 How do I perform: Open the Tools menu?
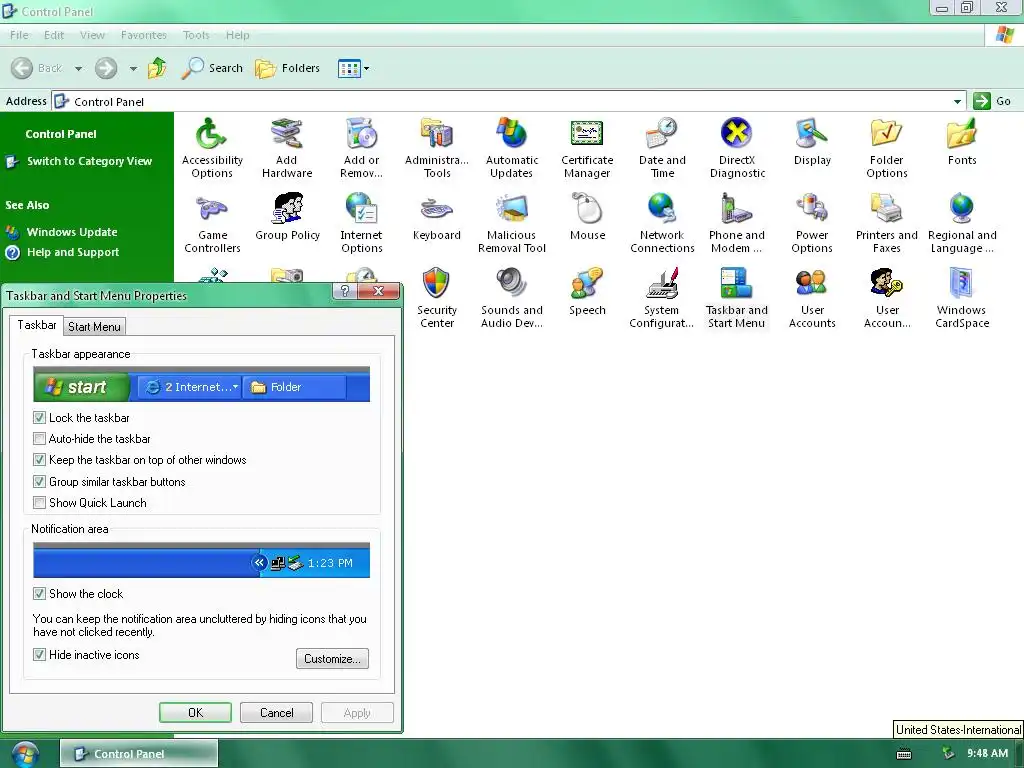pyautogui.click(x=196, y=35)
